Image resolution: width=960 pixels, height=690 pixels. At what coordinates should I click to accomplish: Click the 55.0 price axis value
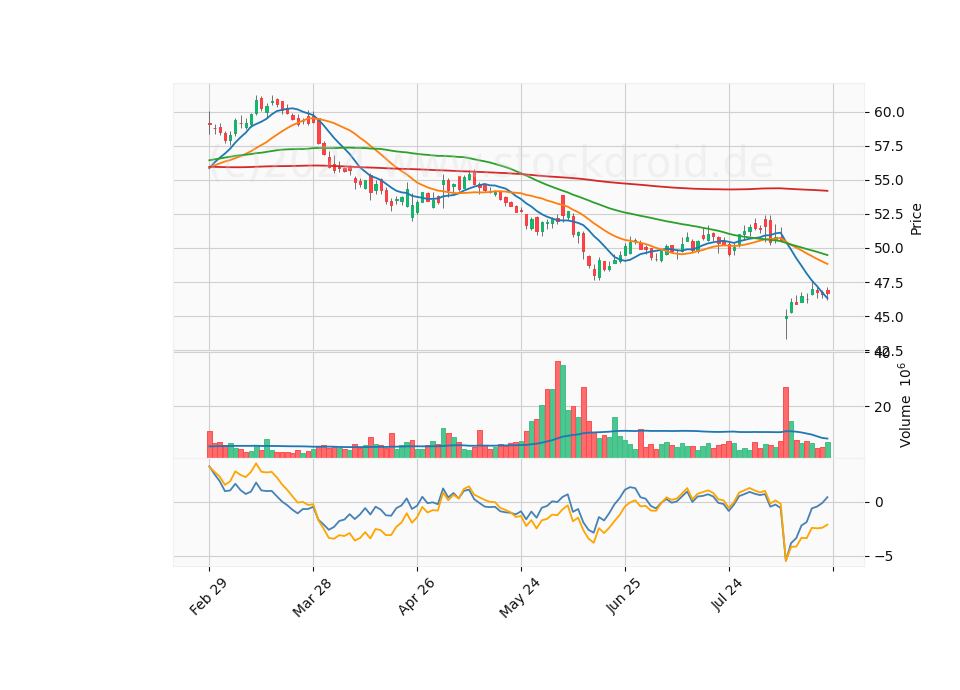[889, 181]
